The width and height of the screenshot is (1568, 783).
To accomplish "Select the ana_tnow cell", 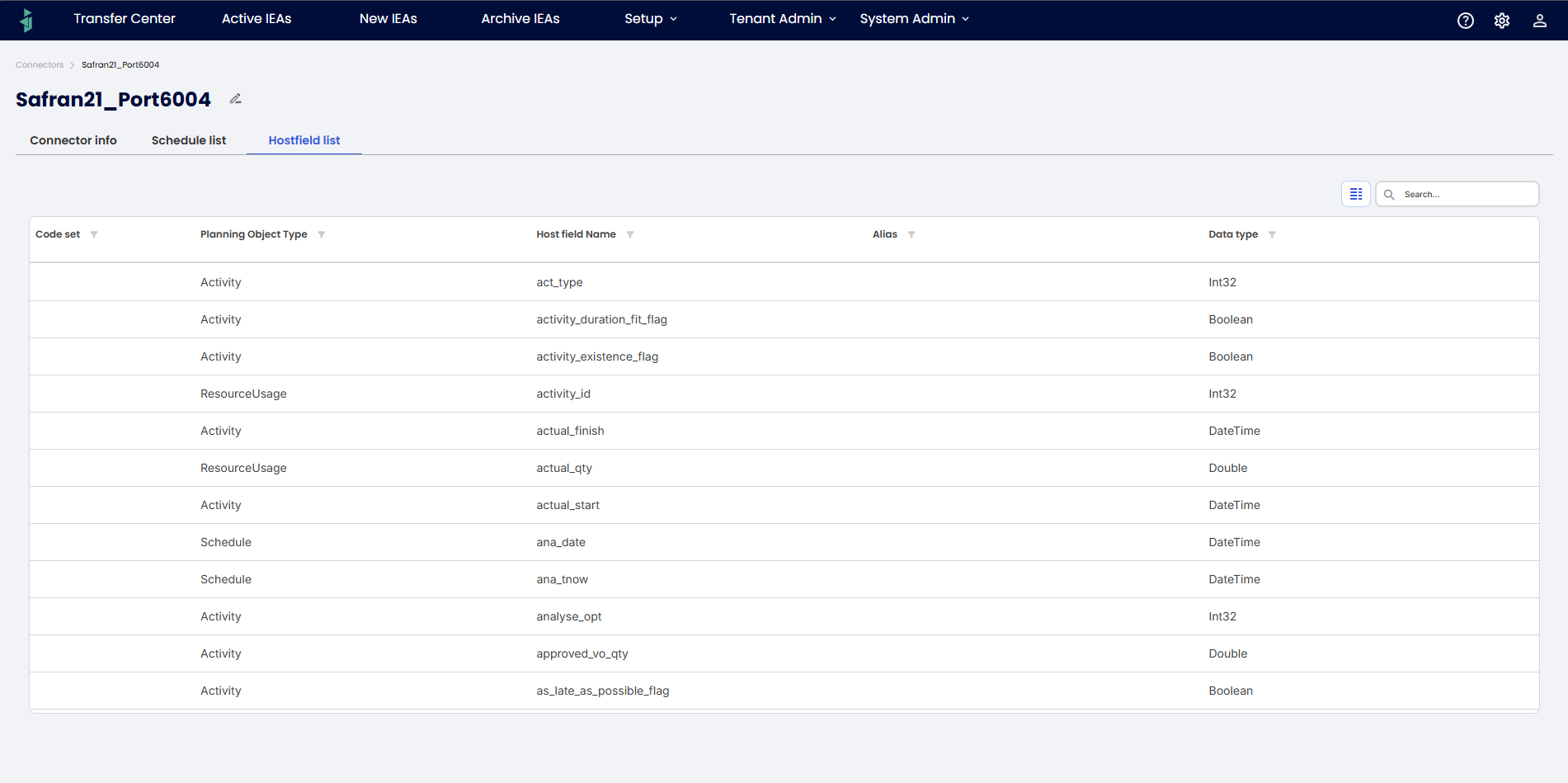I will (x=562, y=579).
